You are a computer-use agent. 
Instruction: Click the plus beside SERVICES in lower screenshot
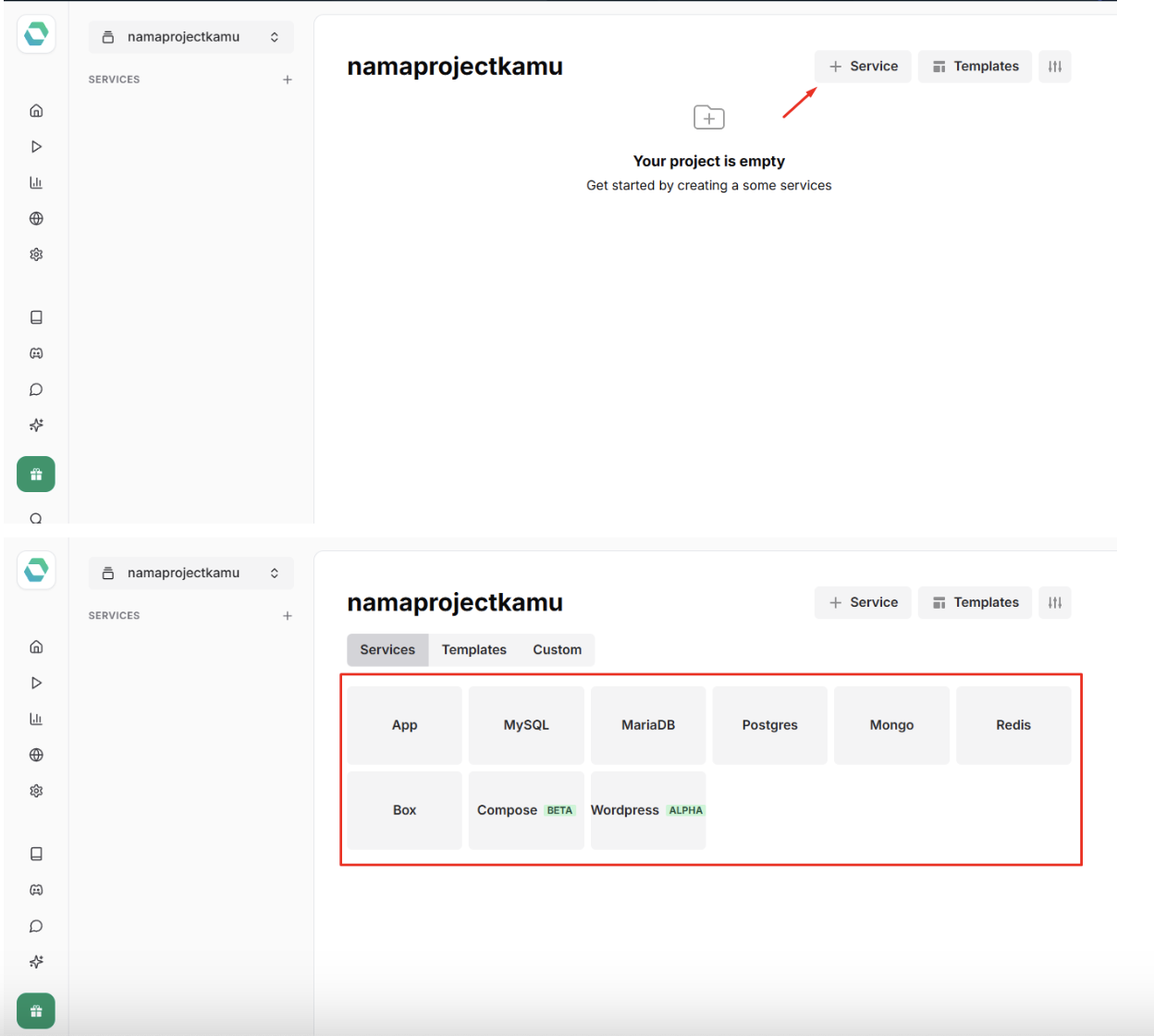288,616
